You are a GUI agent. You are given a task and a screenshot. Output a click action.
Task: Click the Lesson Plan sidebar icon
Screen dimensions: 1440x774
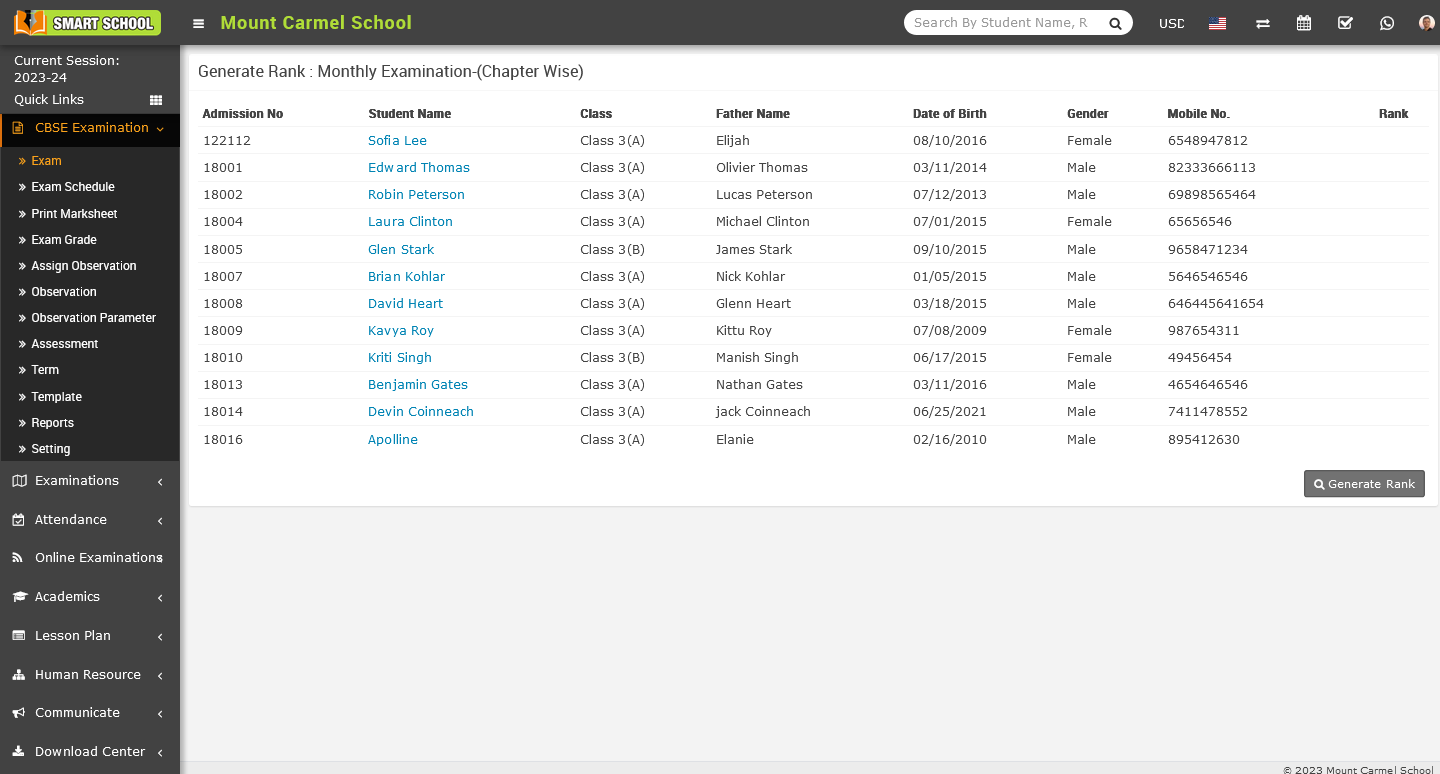point(18,635)
